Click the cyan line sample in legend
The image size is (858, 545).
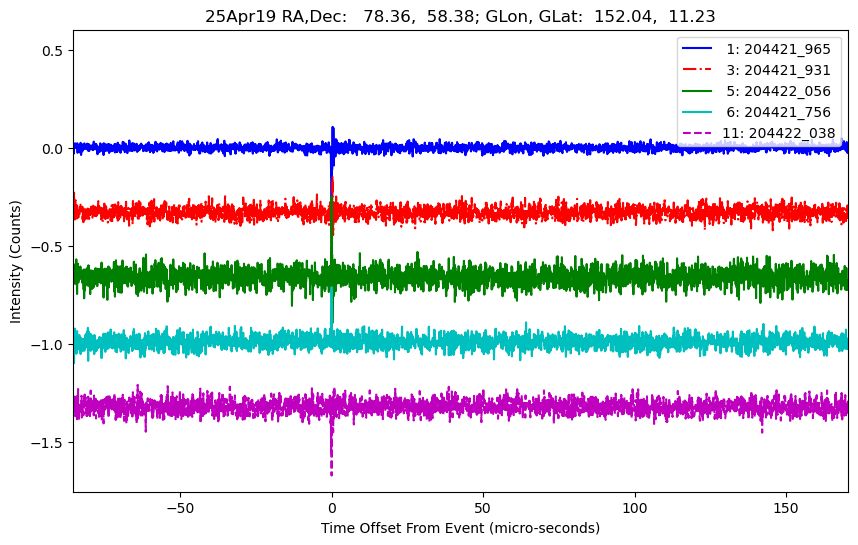[697, 112]
